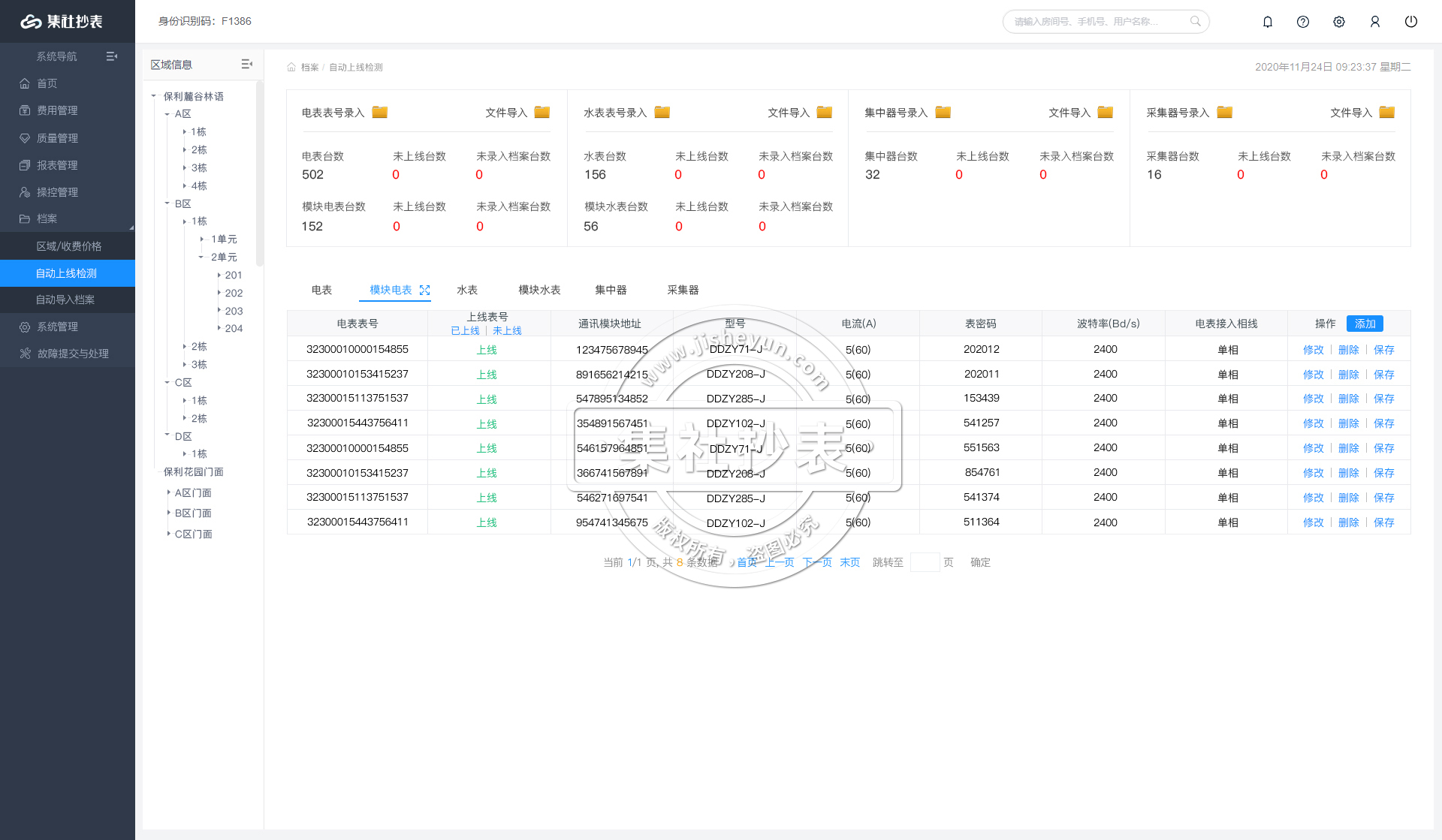
Task: Click the collector 文件导入 folder icon
Action: tap(1387, 113)
